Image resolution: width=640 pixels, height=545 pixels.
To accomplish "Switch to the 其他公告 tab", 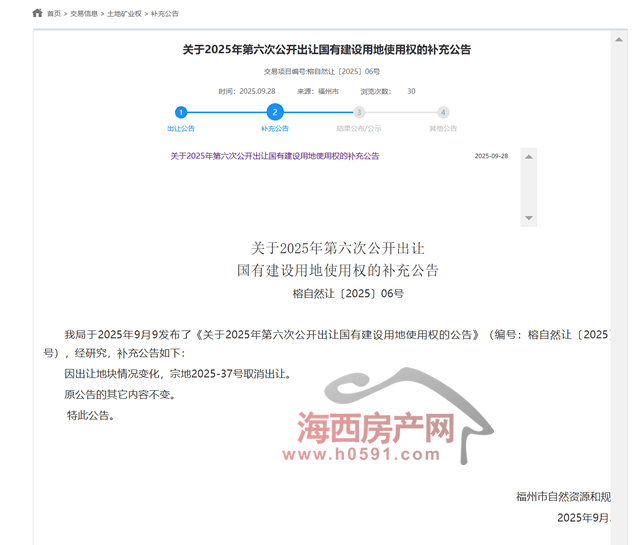I will (443, 129).
